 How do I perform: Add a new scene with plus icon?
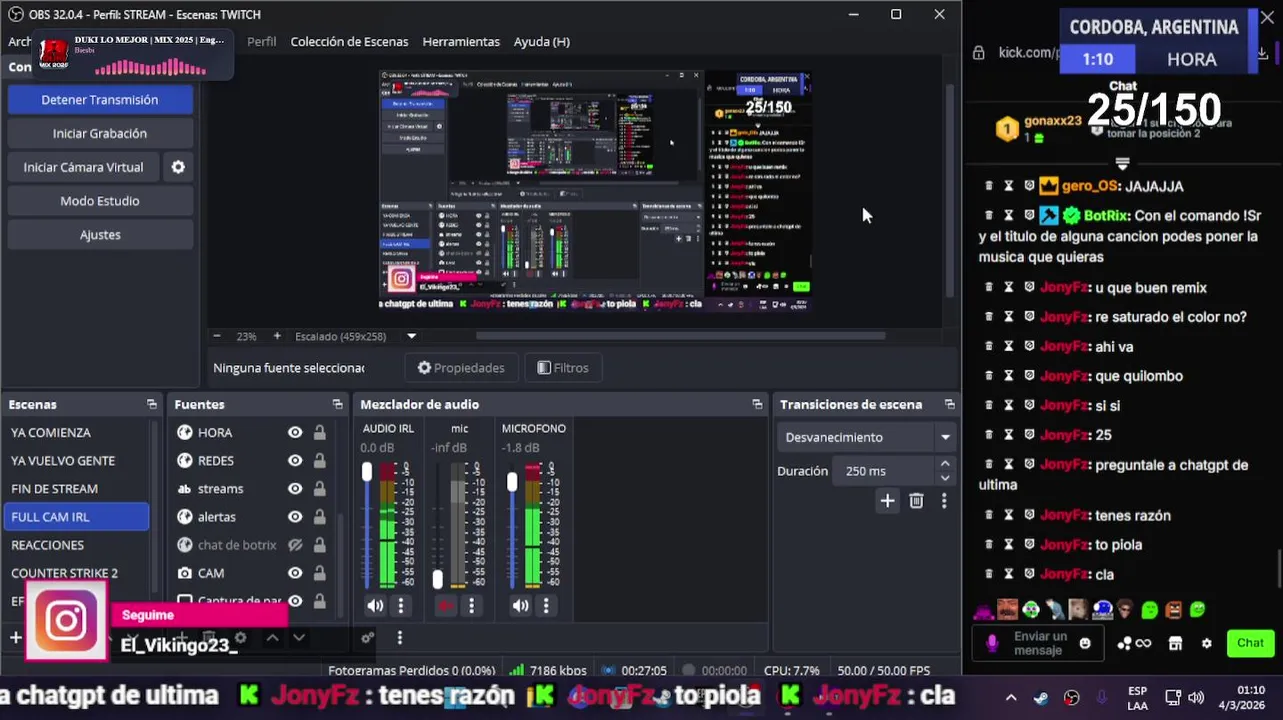point(15,637)
